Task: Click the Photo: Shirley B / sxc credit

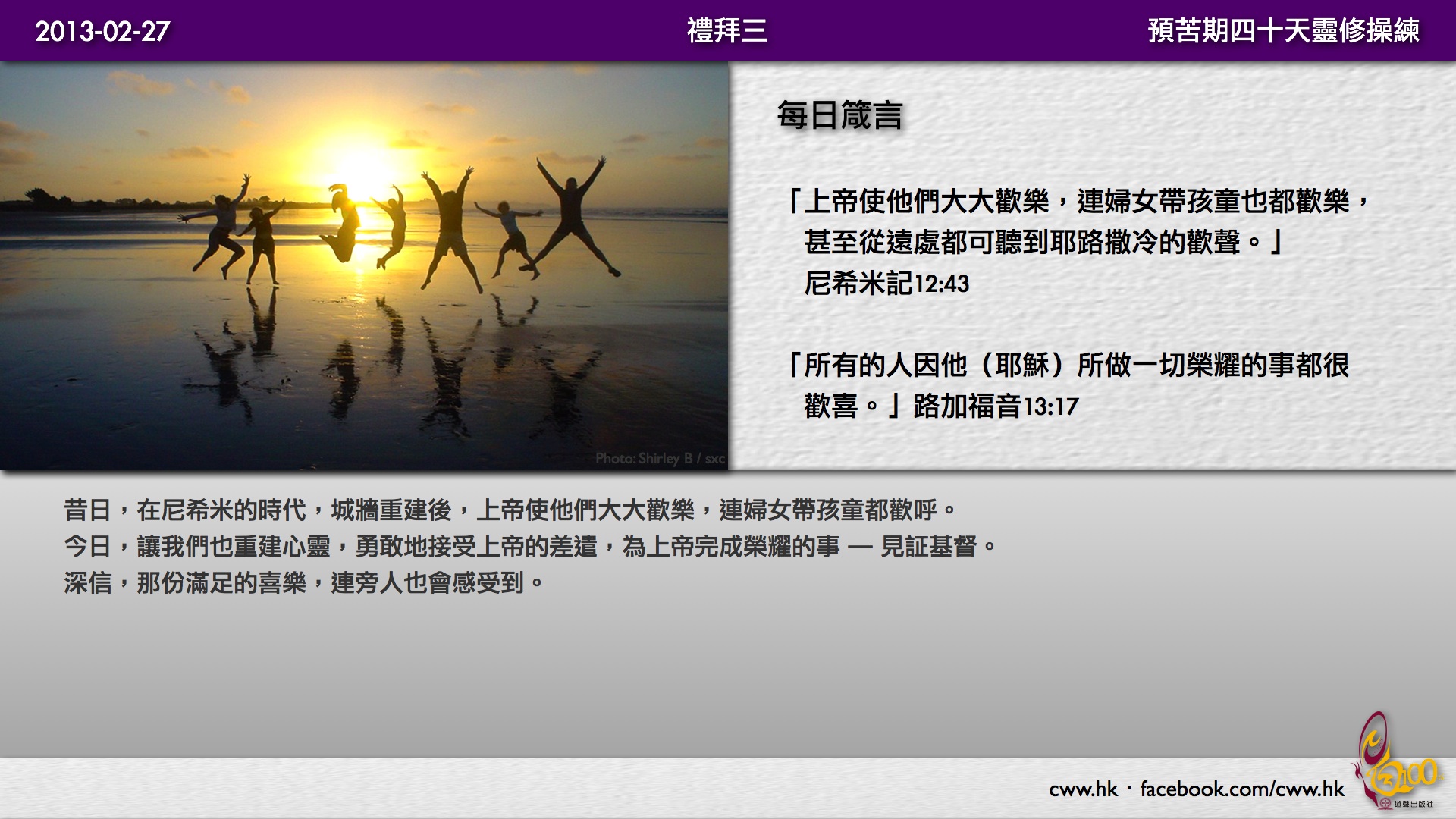Action: click(x=660, y=458)
